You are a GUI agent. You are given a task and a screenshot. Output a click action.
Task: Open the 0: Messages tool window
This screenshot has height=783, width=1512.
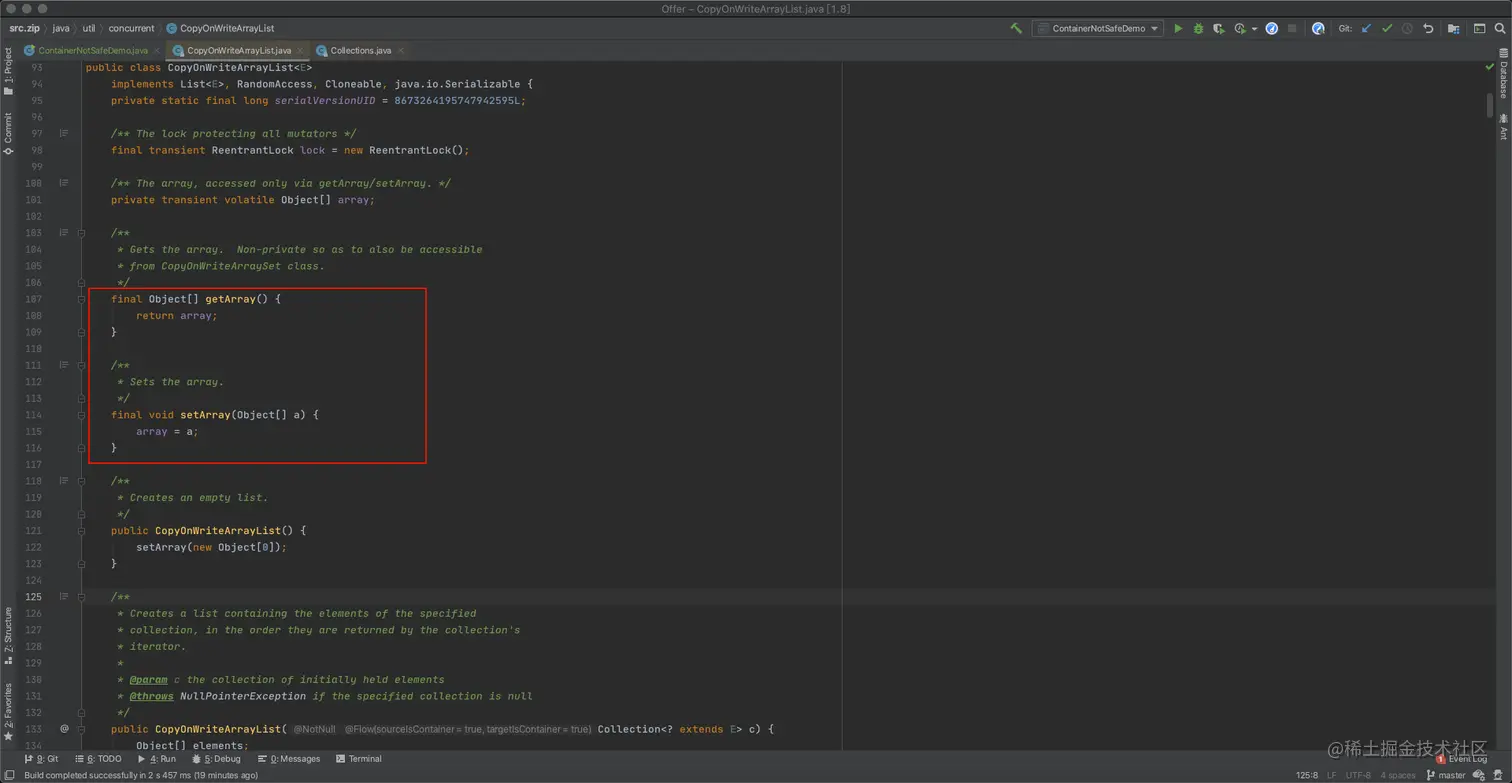289,759
